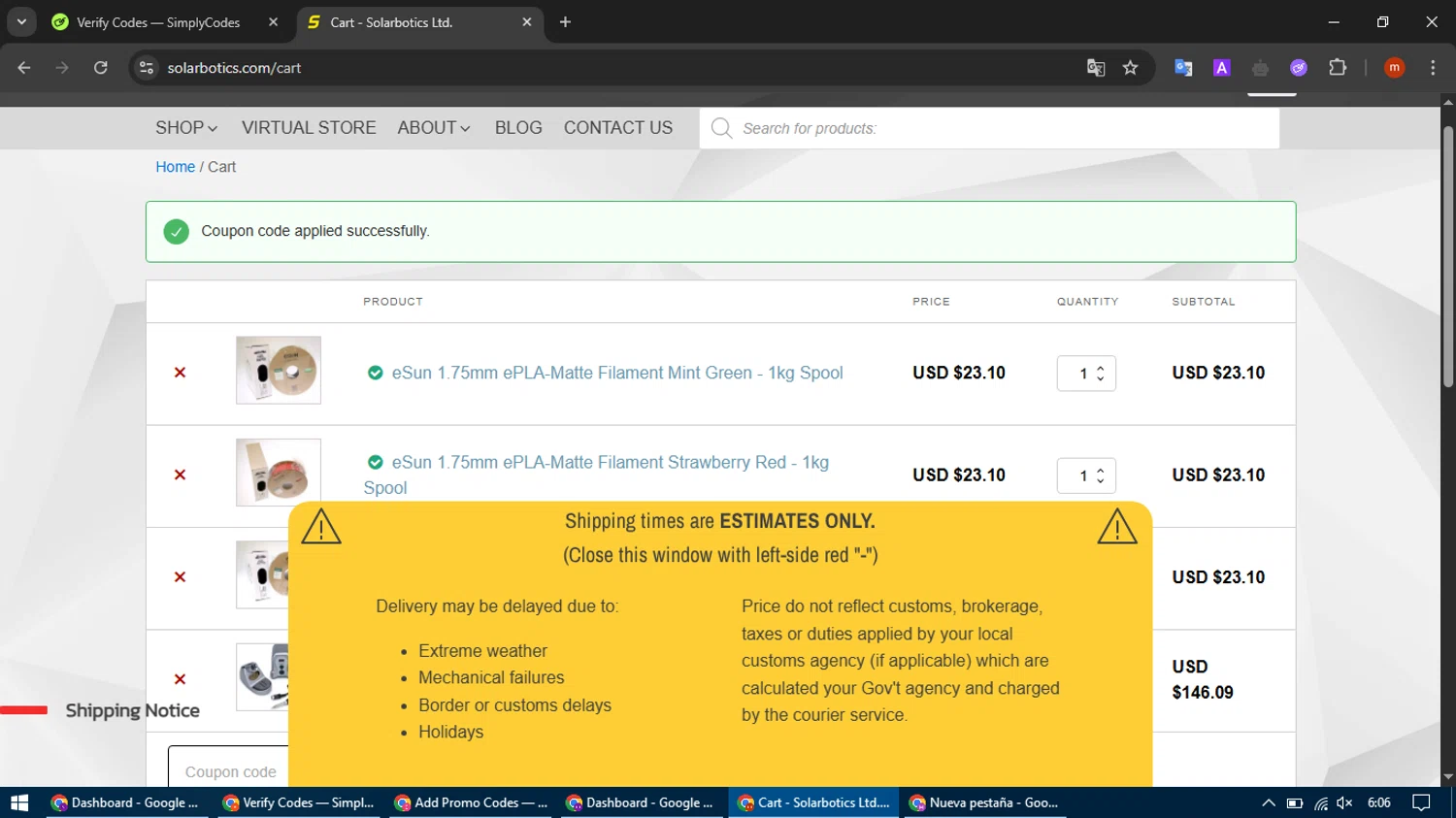
Task: Click the address bar URL solarbotics.com/cart
Action: click(x=234, y=68)
